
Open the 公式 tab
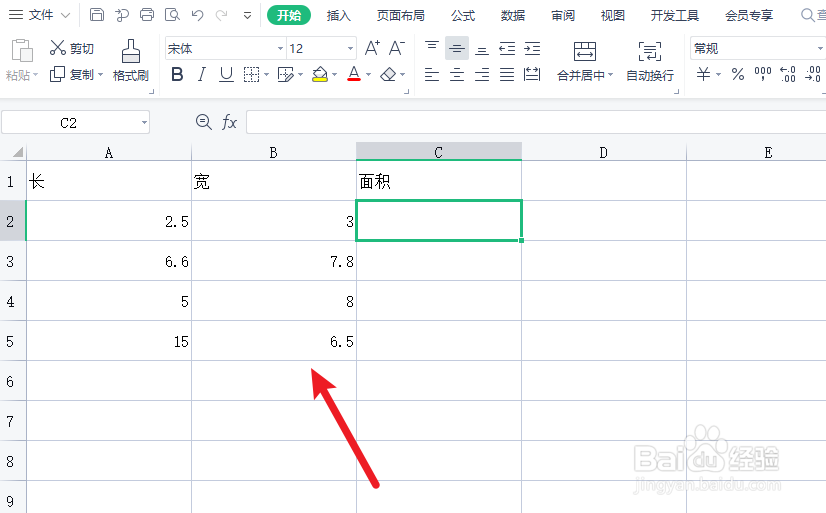pos(463,15)
